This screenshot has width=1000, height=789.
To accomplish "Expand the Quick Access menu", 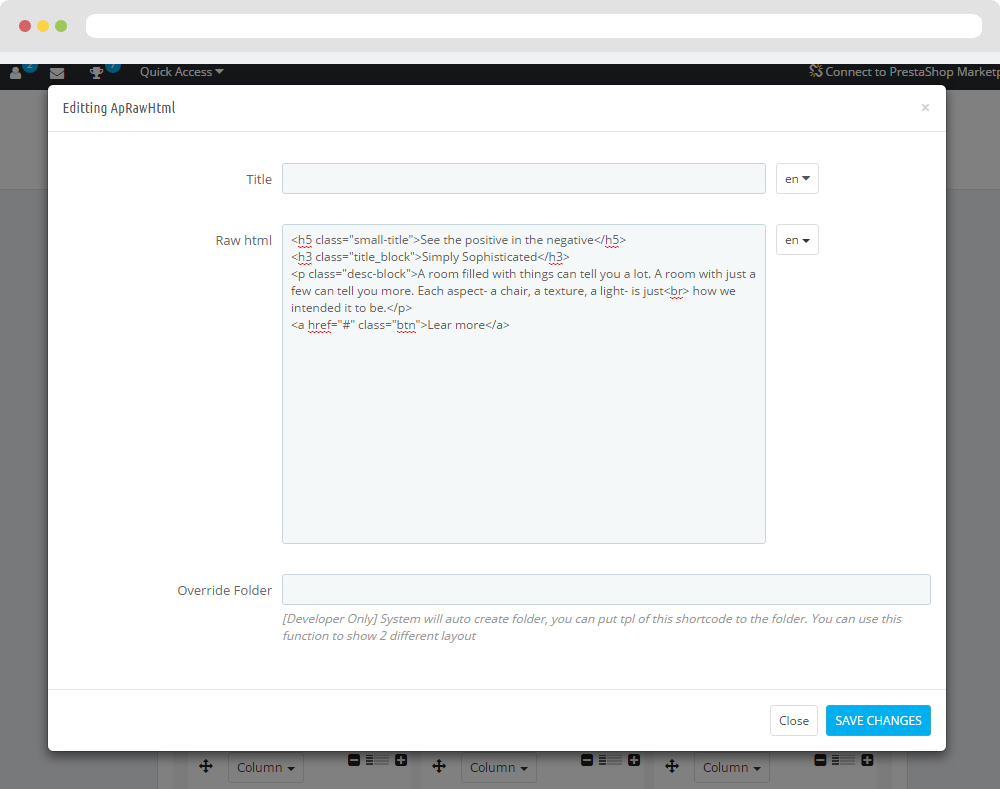I will tap(181, 72).
